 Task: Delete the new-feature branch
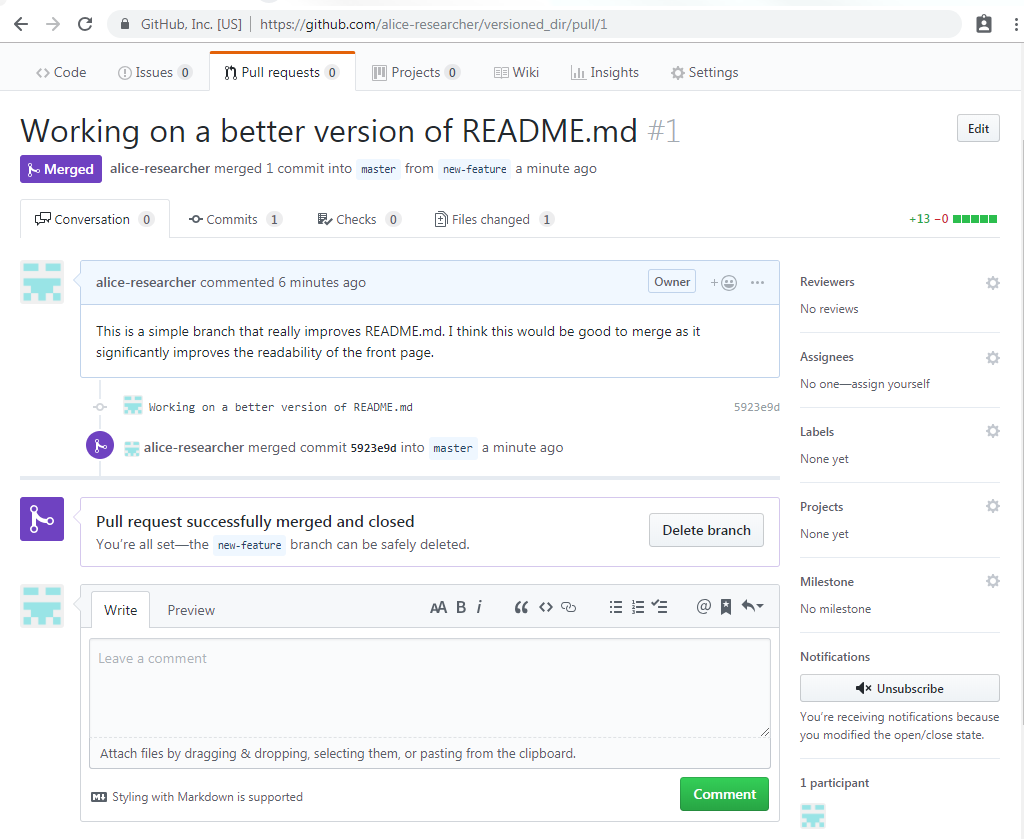pos(706,530)
